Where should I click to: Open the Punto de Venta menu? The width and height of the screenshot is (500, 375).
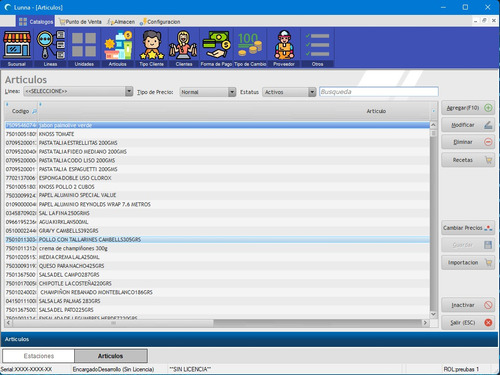coord(80,22)
